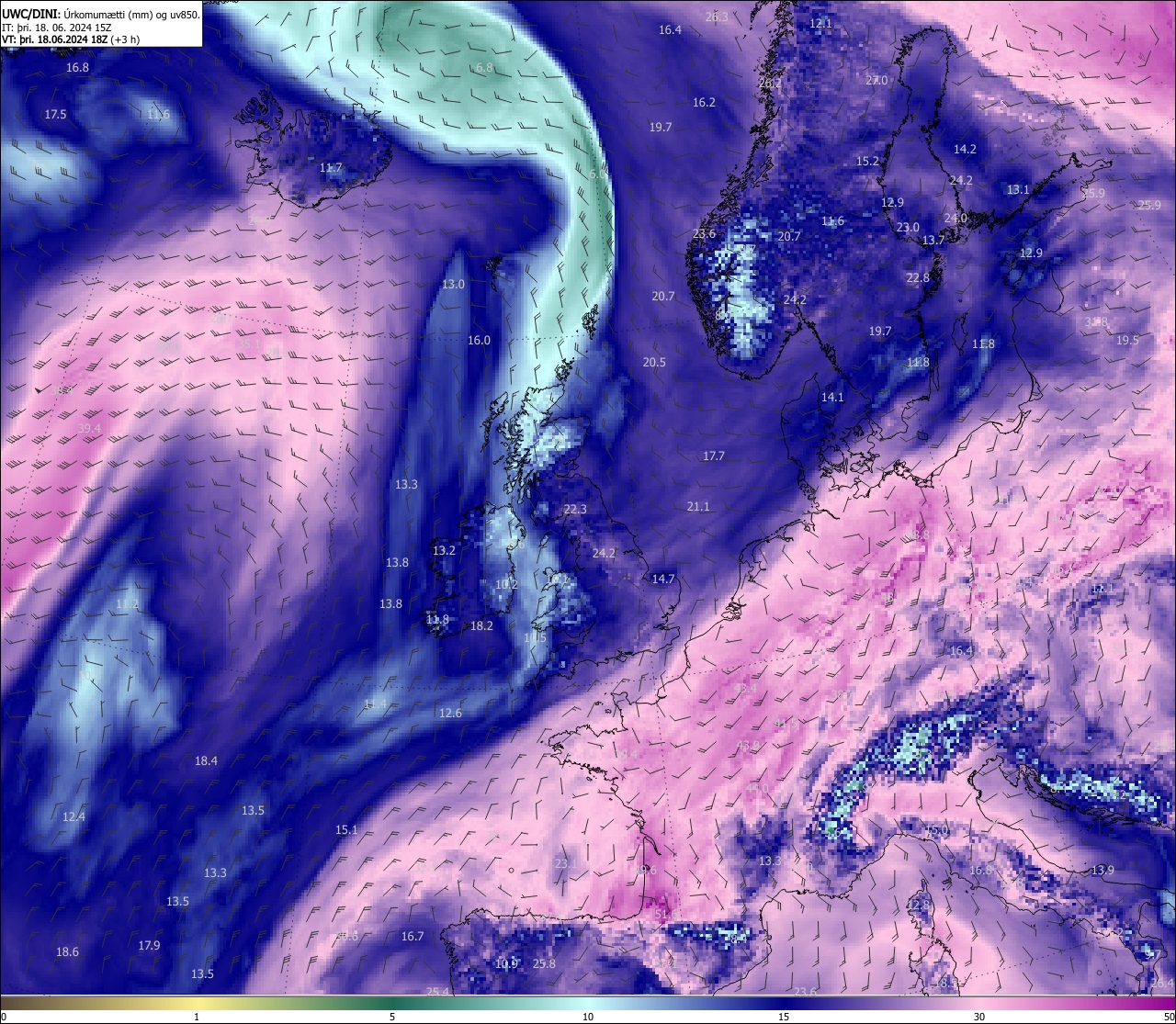Click the 1 tick on the color scale
Image resolution: width=1176 pixels, height=1024 pixels.
point(197,1017)
